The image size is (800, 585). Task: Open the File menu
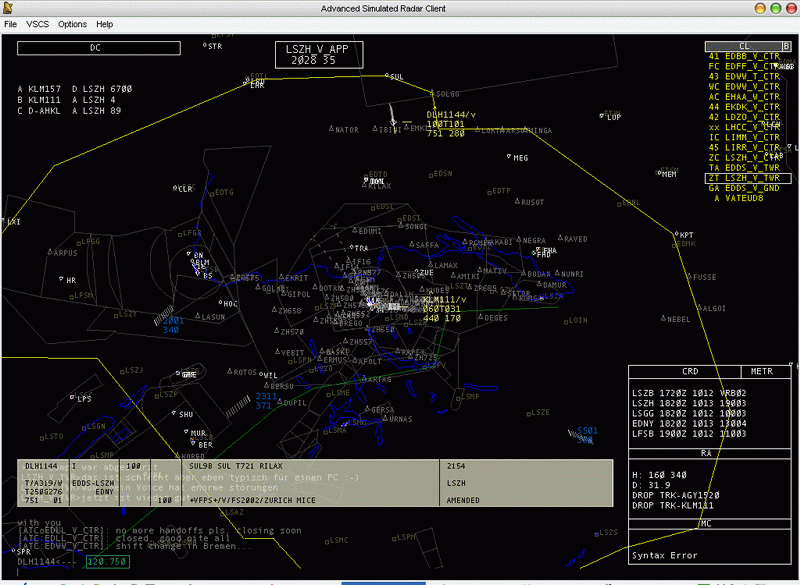10,23
